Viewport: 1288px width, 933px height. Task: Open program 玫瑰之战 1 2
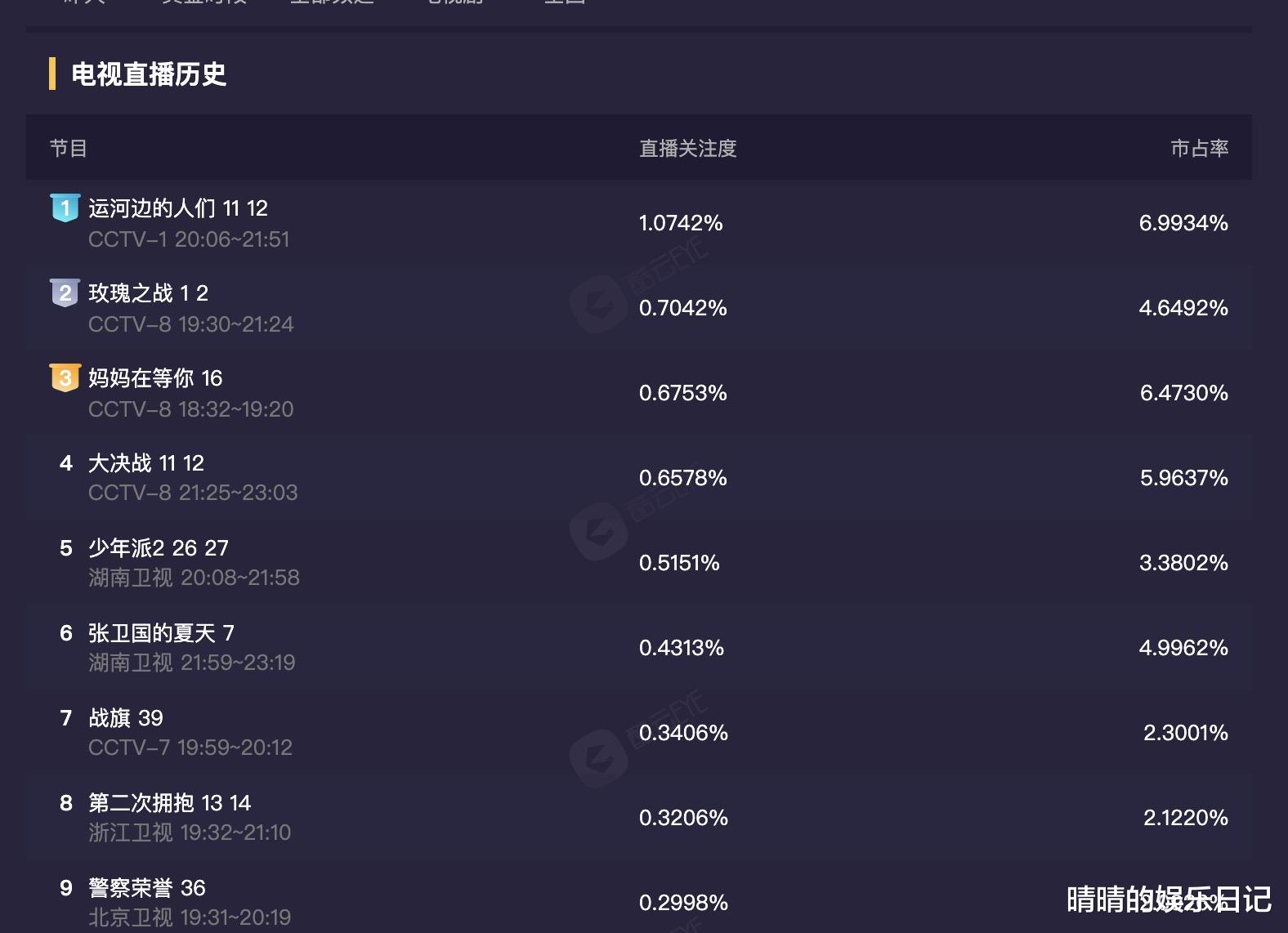tap(148, 293)
